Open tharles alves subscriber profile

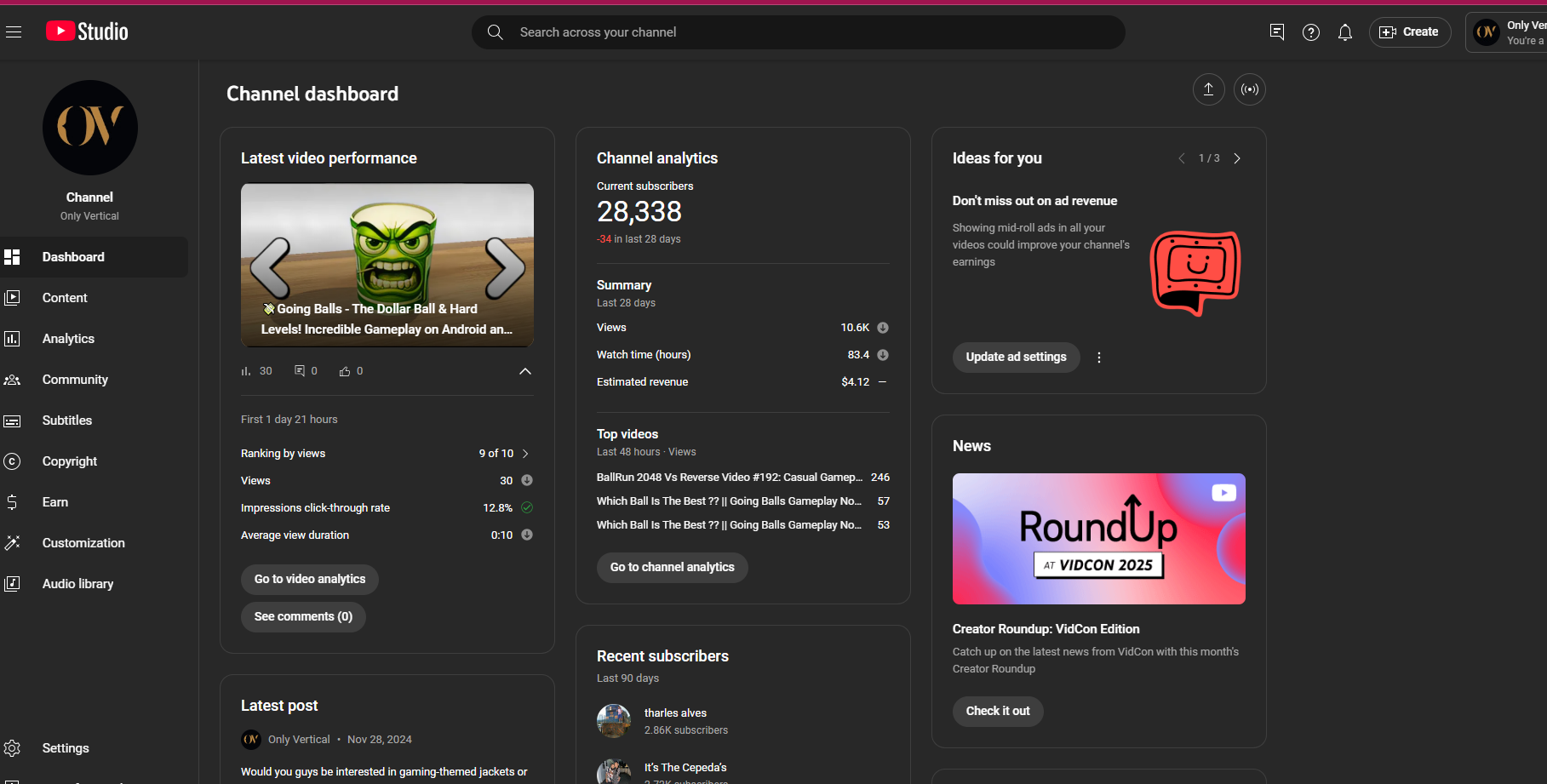tap(675, 713)
